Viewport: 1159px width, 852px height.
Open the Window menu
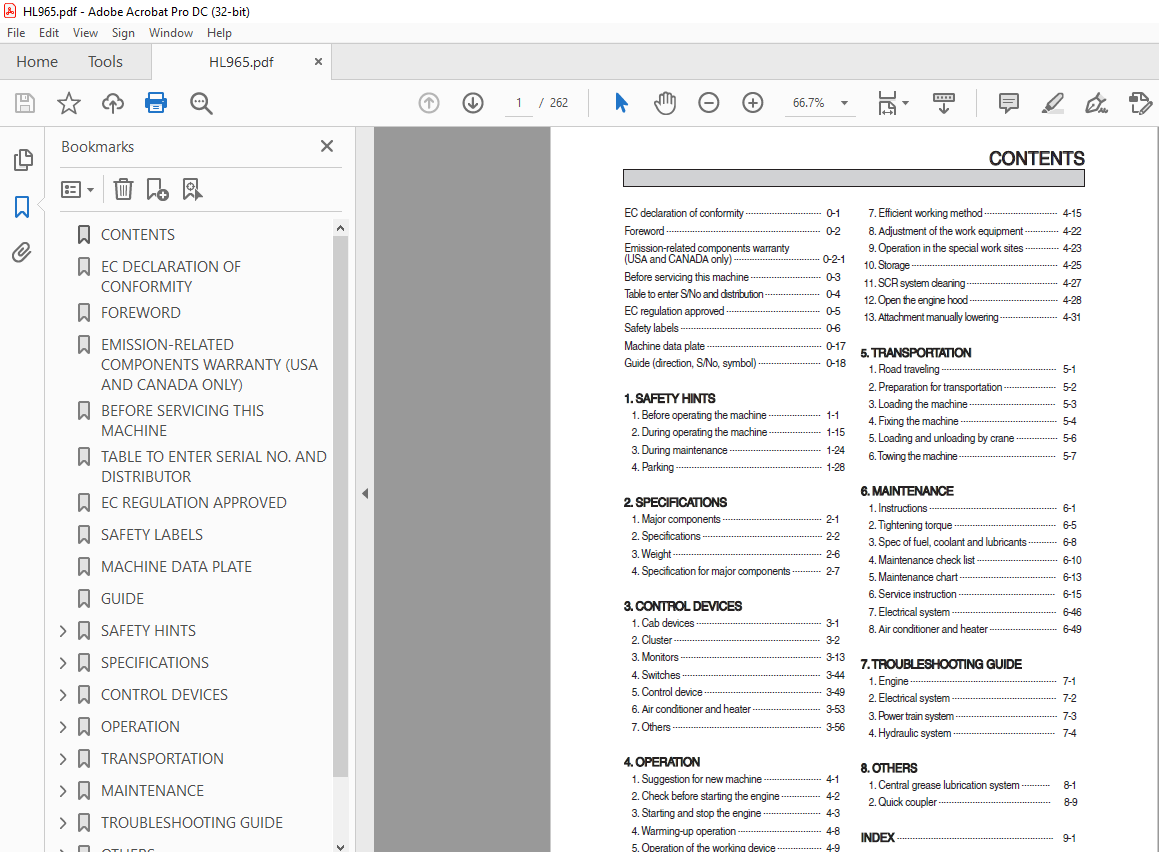171,33
